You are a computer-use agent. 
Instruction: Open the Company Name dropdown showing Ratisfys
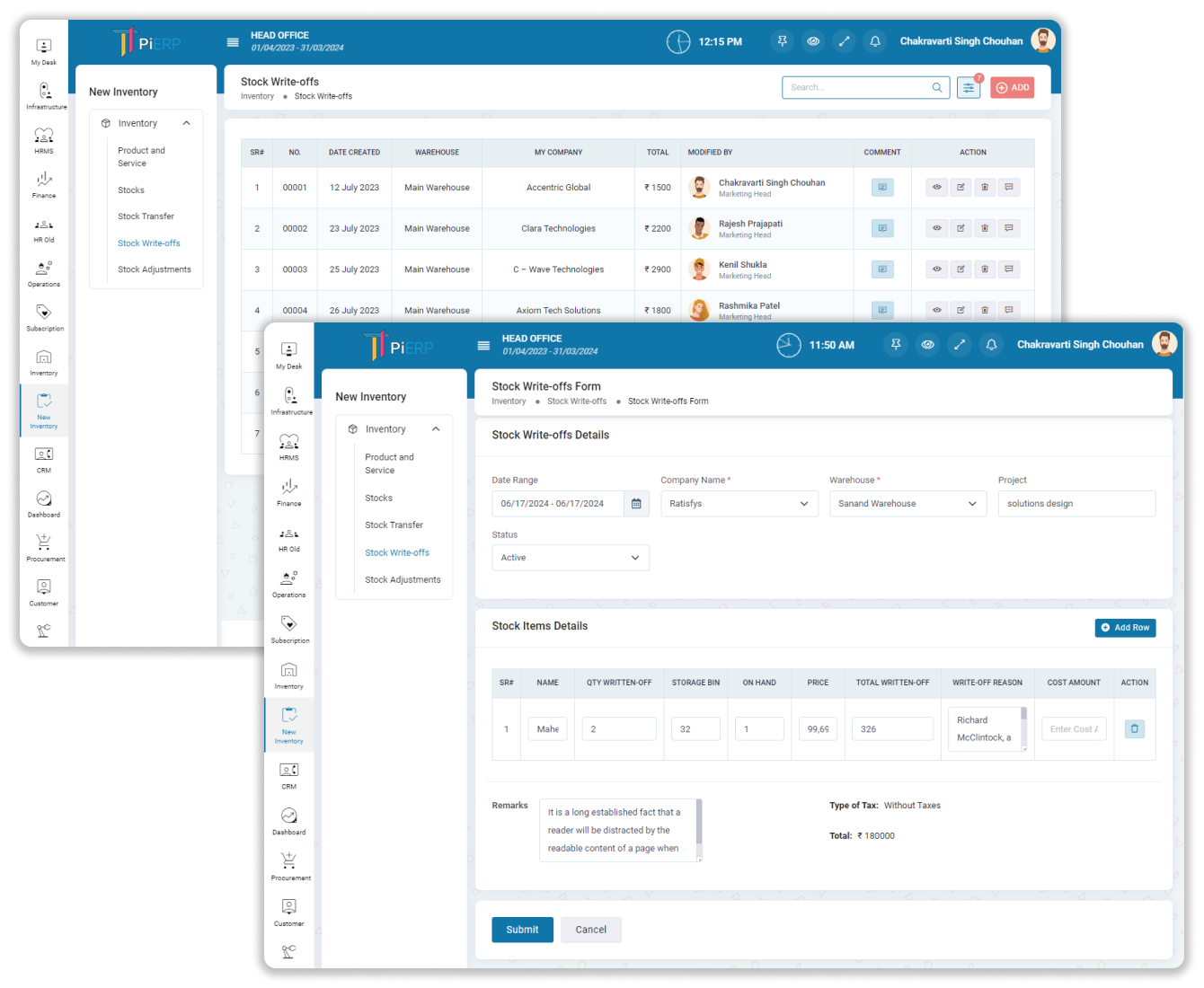(739, 504)
